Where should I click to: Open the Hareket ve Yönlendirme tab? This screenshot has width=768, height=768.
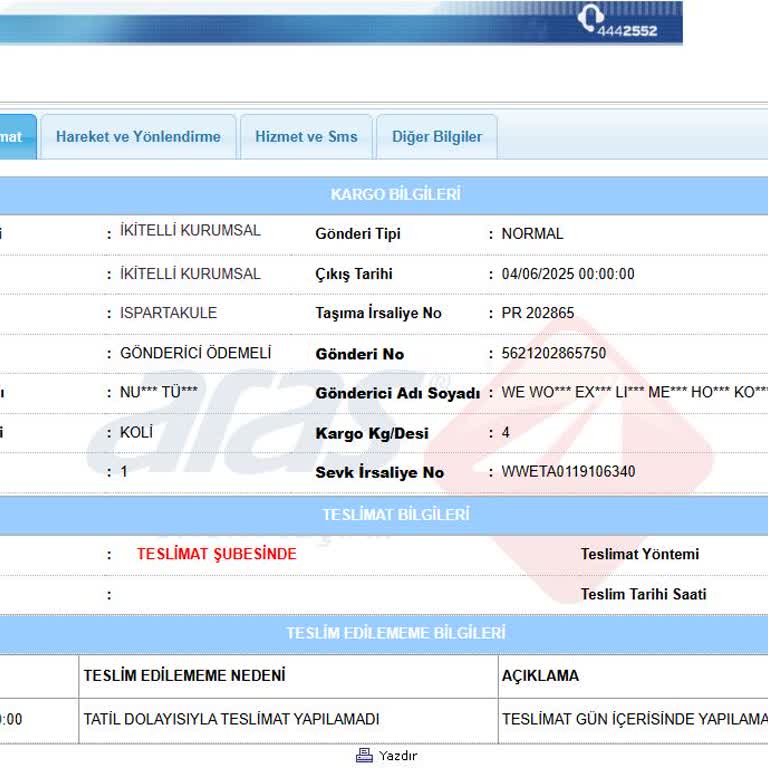point(138,137)
